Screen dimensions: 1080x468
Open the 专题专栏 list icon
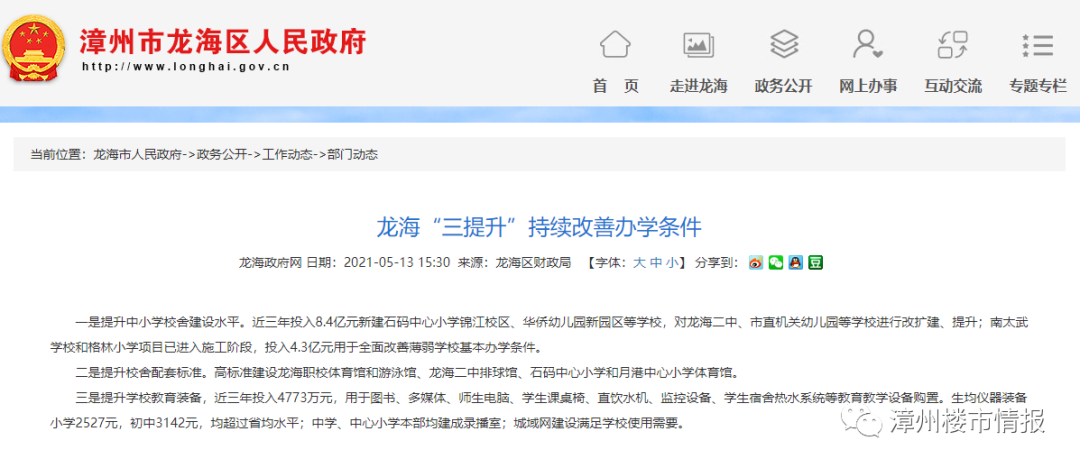point(1037,45)
